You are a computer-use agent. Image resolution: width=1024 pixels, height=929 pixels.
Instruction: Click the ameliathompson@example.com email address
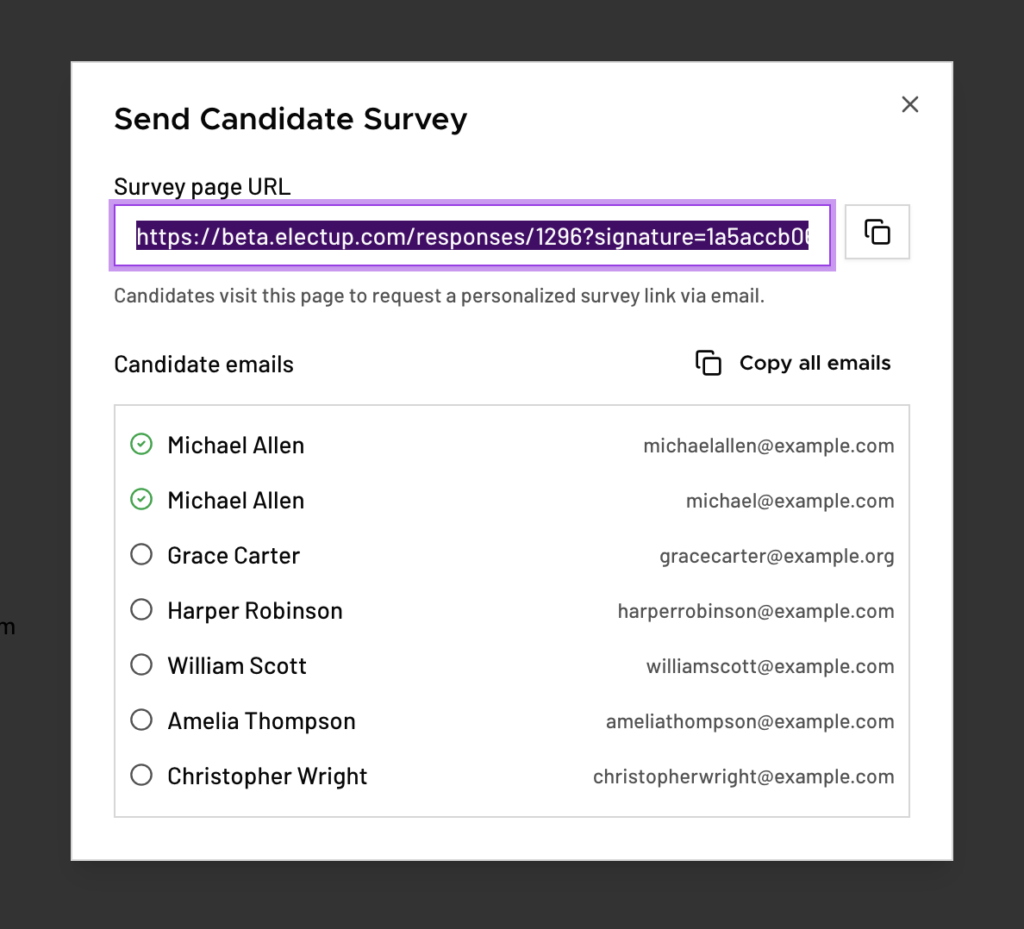click(749, 721)
